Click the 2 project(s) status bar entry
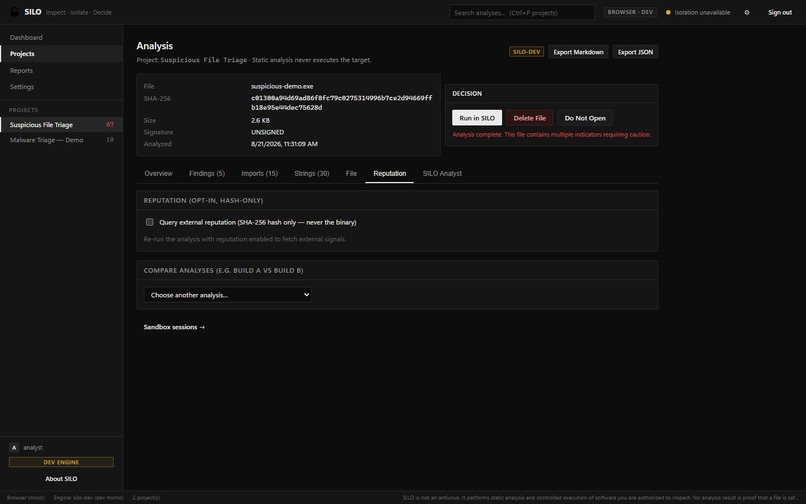This screenshot has width=806, height=504. 146,498
